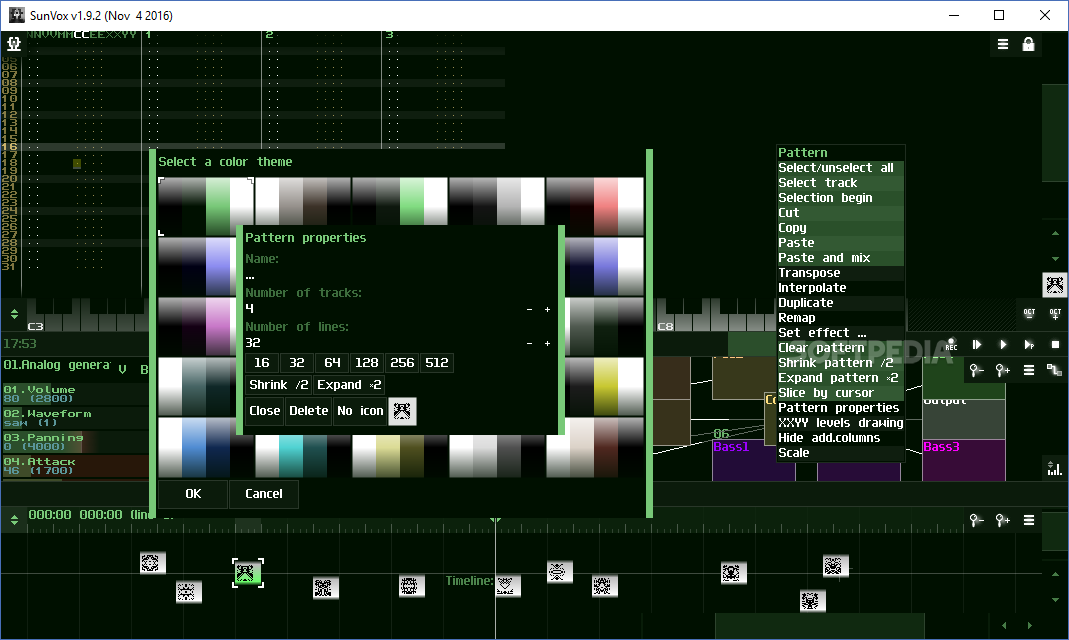Play the current pattern
The height and width of the screenshot is (640, 1069).
point(1029,345)
